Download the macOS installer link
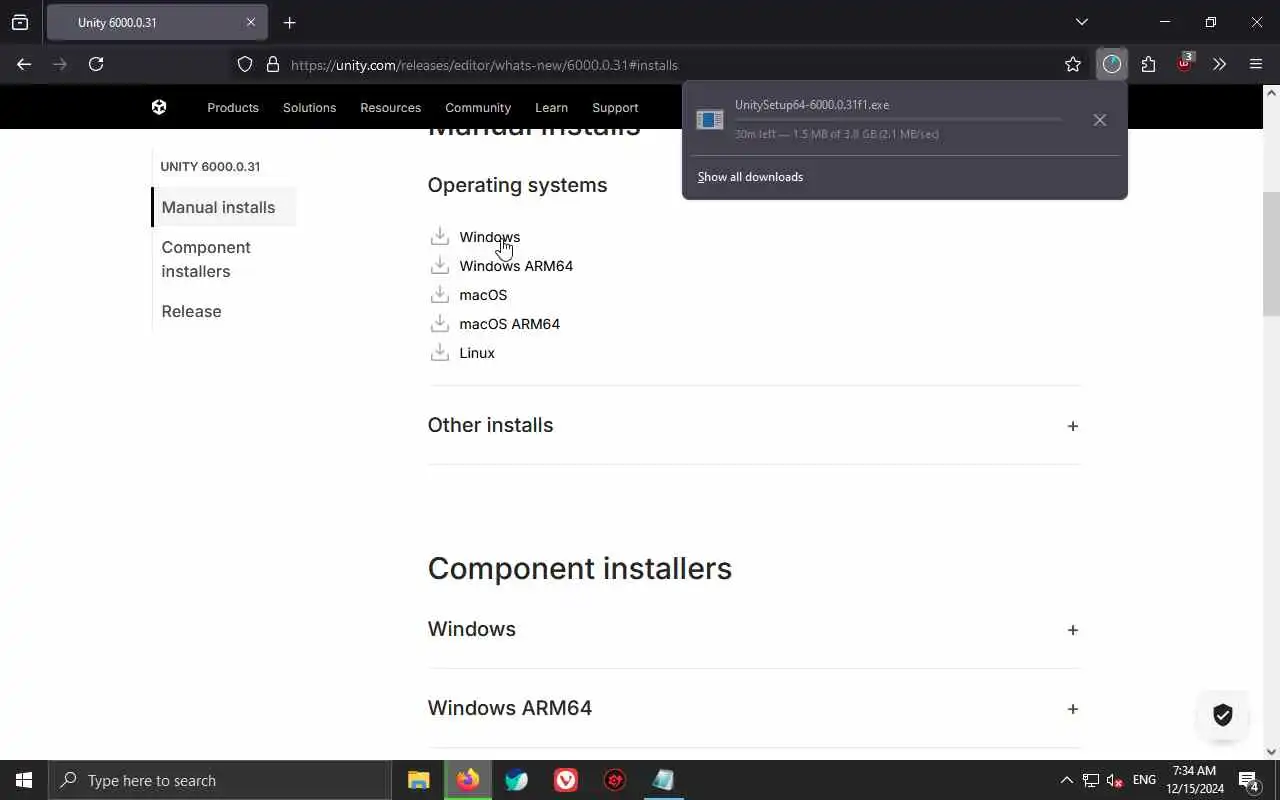 point(483,295)
